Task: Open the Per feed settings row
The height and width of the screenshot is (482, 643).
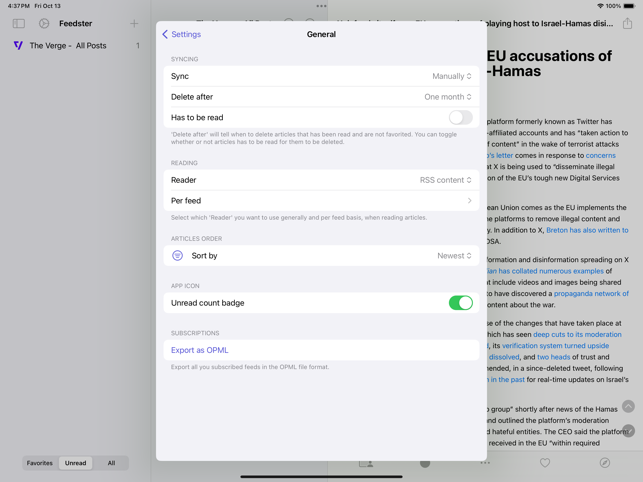Action: 322,201
